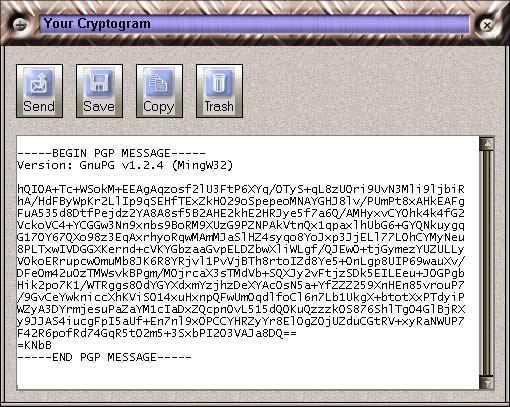The height and width of the screenshot is (407, 510).
Task: Place cursor on the END PGP MESSAGE line
Action: (104, 357)
